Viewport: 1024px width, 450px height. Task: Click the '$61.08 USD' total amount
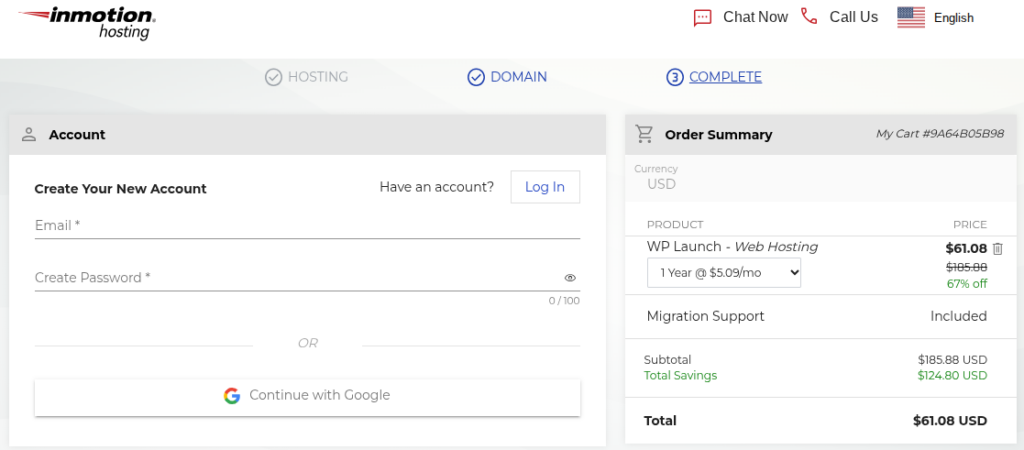[x=950, y=421]
